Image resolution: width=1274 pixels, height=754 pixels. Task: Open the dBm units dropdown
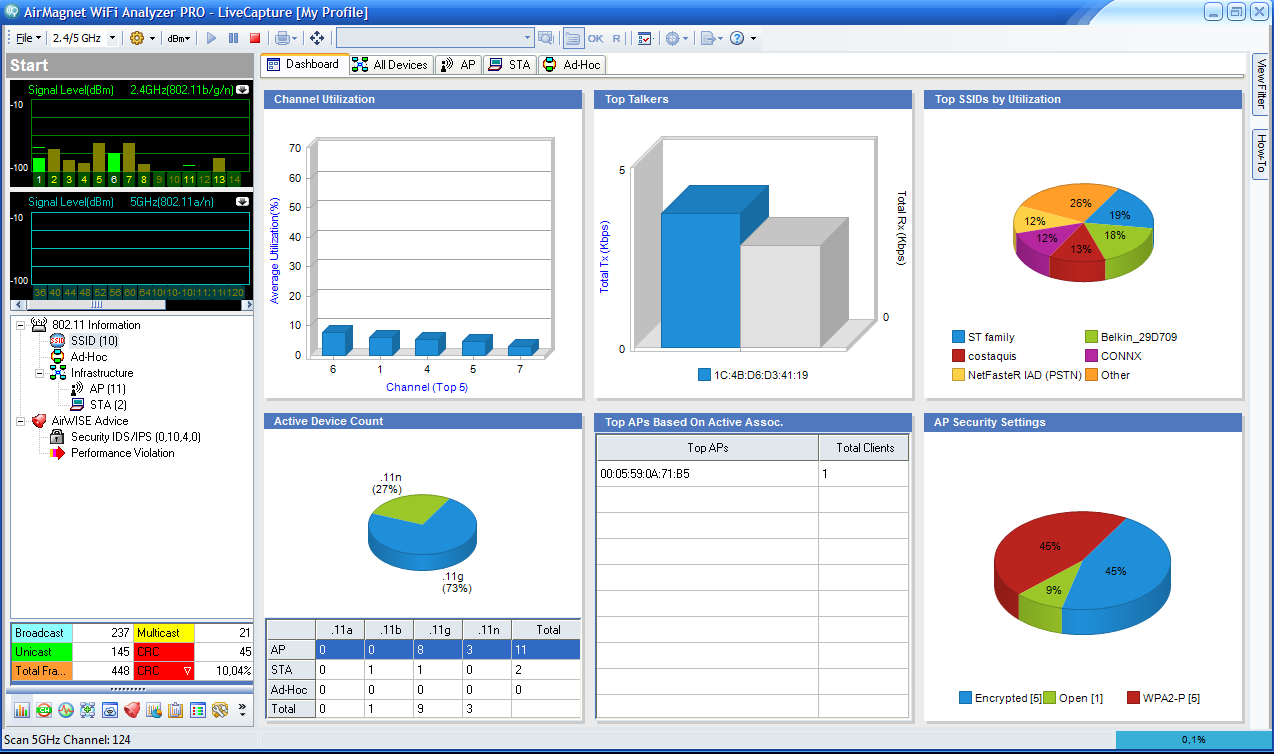[x=180, y=38]
